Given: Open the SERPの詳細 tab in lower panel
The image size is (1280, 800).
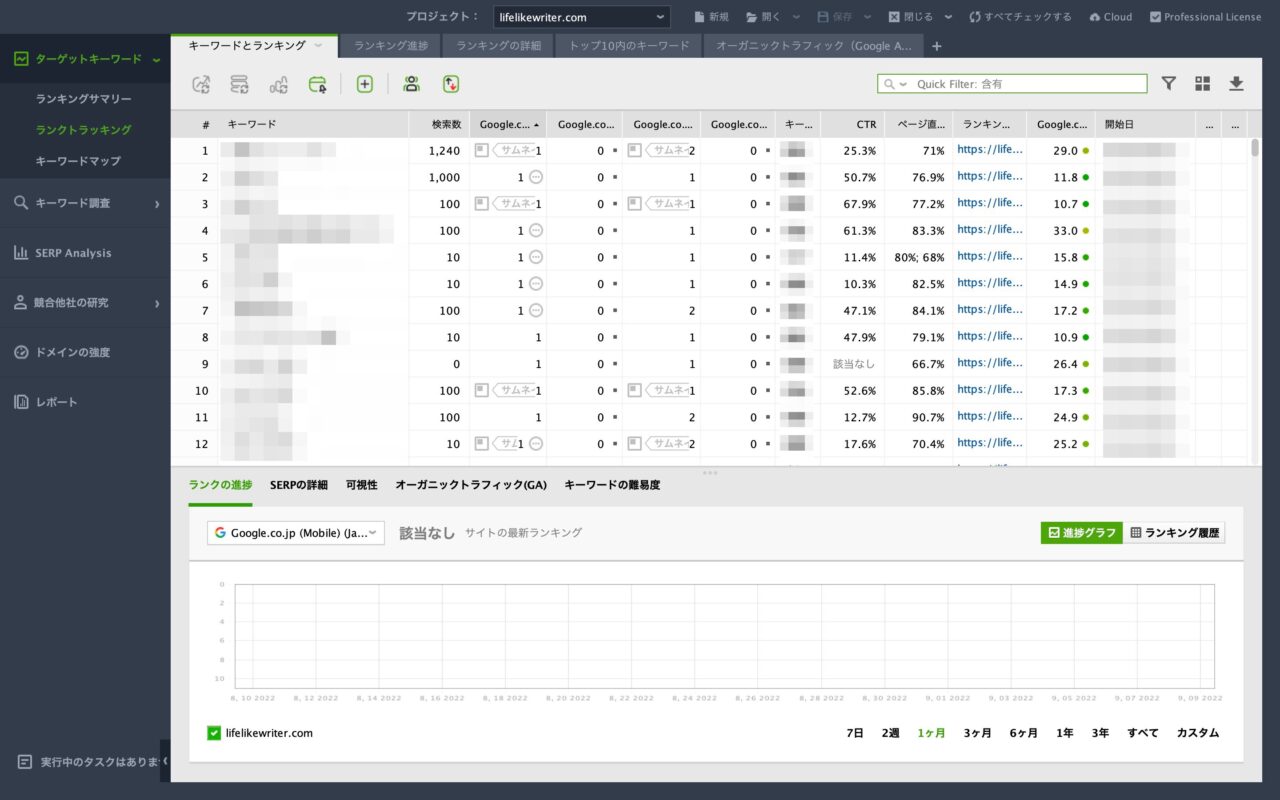Looking at the screenshot, I should [298, 485].
